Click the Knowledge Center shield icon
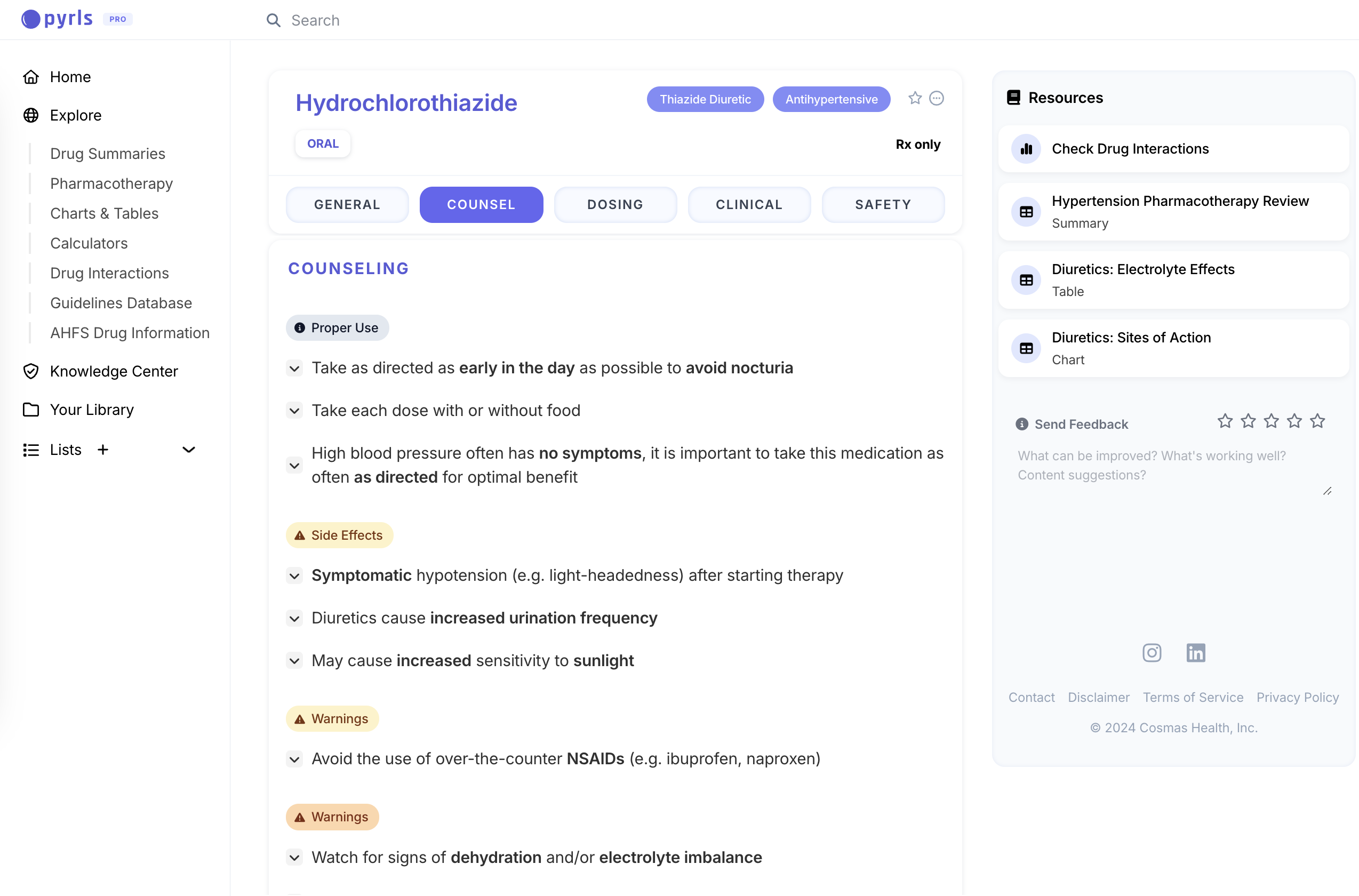The height and width of the screenshot is (896, 1359). click(x=31, y=371)
